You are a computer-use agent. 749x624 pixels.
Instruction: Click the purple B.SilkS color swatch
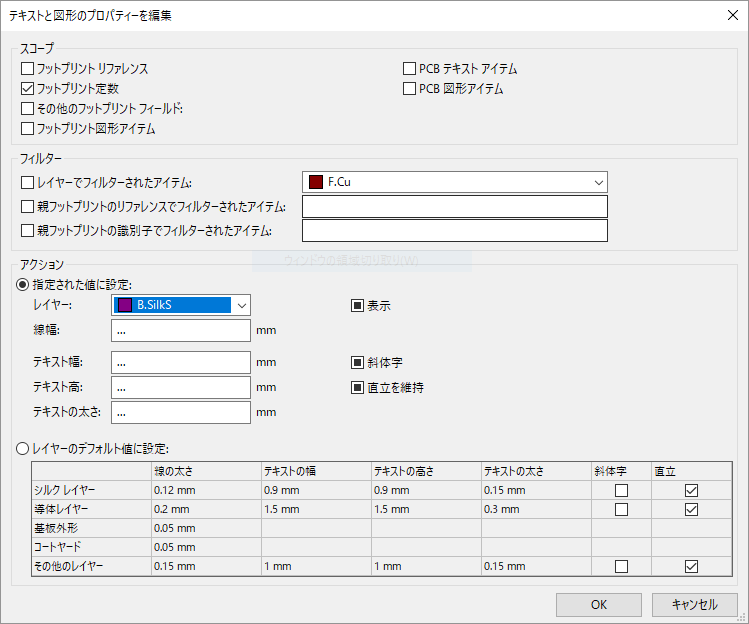(x=125, y=305)
